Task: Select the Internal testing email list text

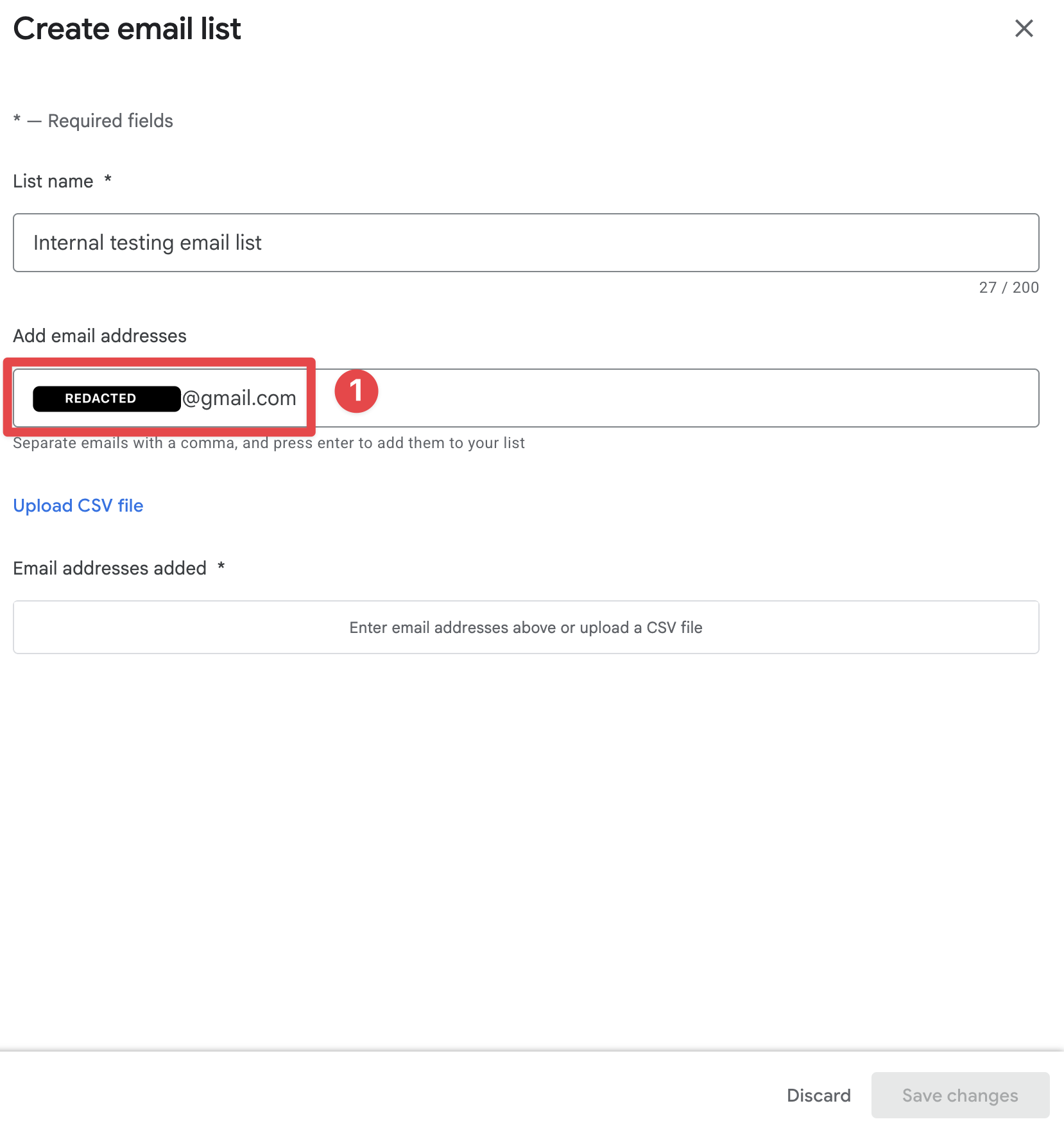Action: (148, 243)
